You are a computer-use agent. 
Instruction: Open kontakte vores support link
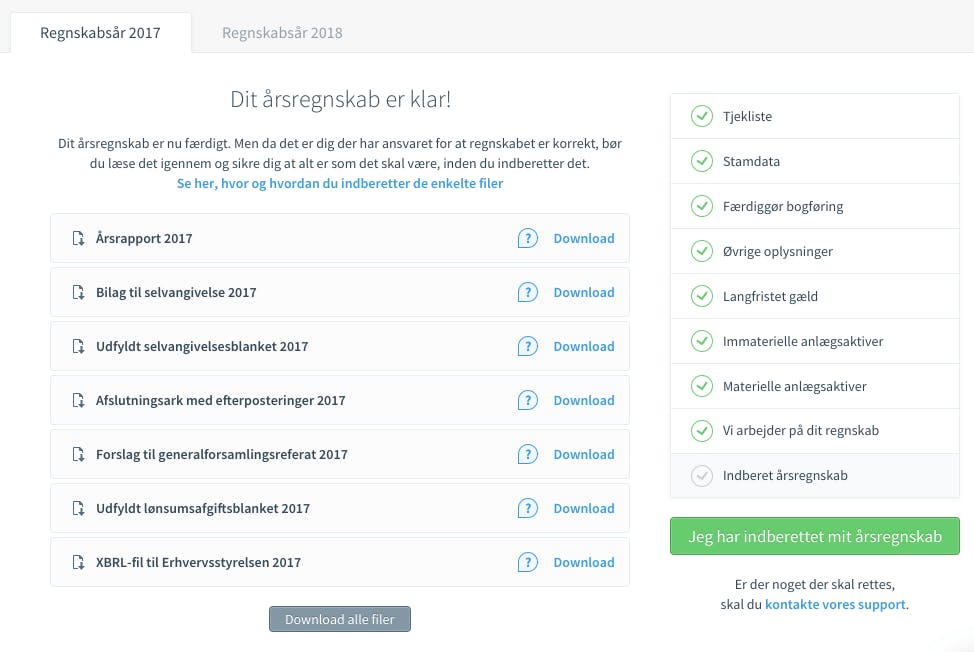(x=835, y=605)
